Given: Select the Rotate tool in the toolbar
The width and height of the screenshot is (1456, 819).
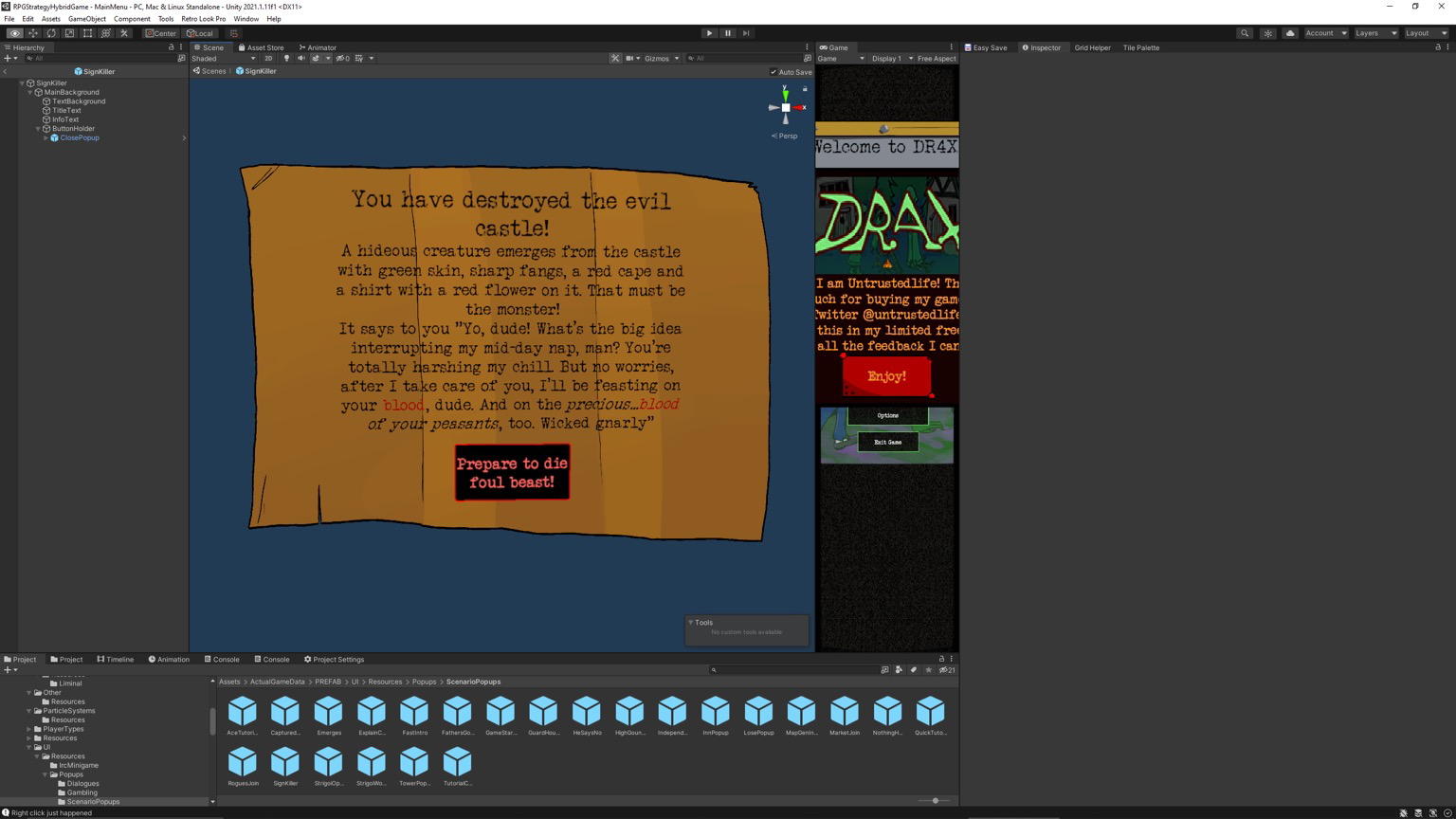Looking at the screenshot, I should click(51, 33).
